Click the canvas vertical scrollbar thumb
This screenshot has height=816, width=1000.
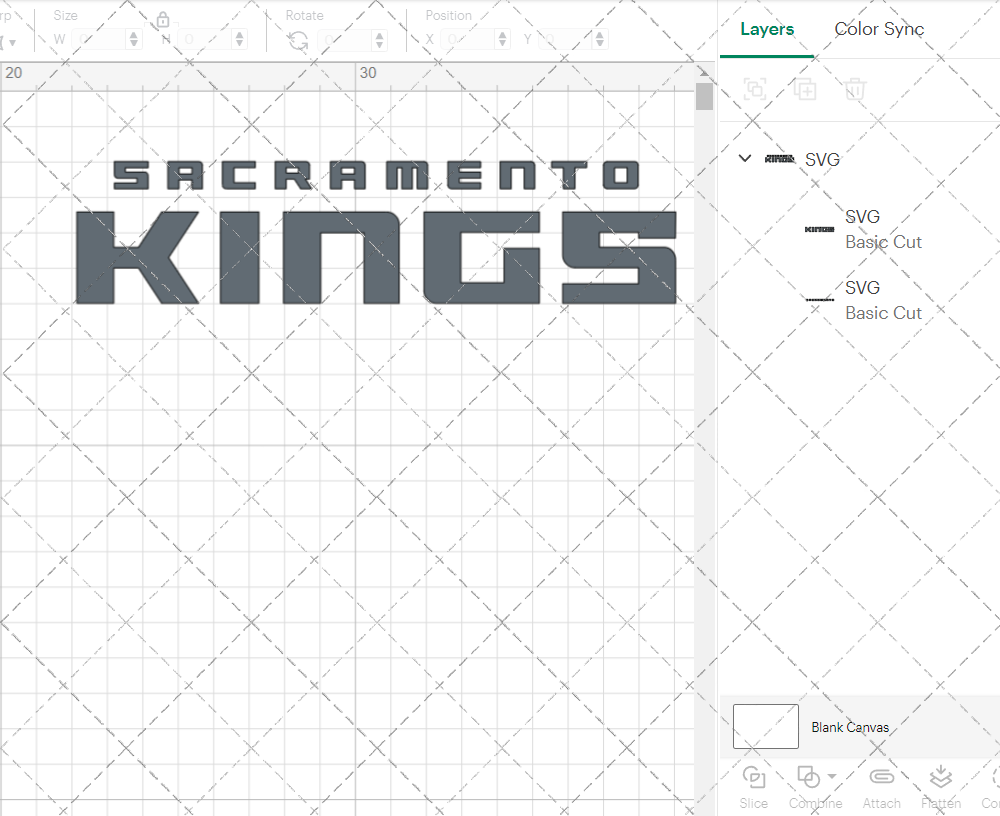[704, 96]
